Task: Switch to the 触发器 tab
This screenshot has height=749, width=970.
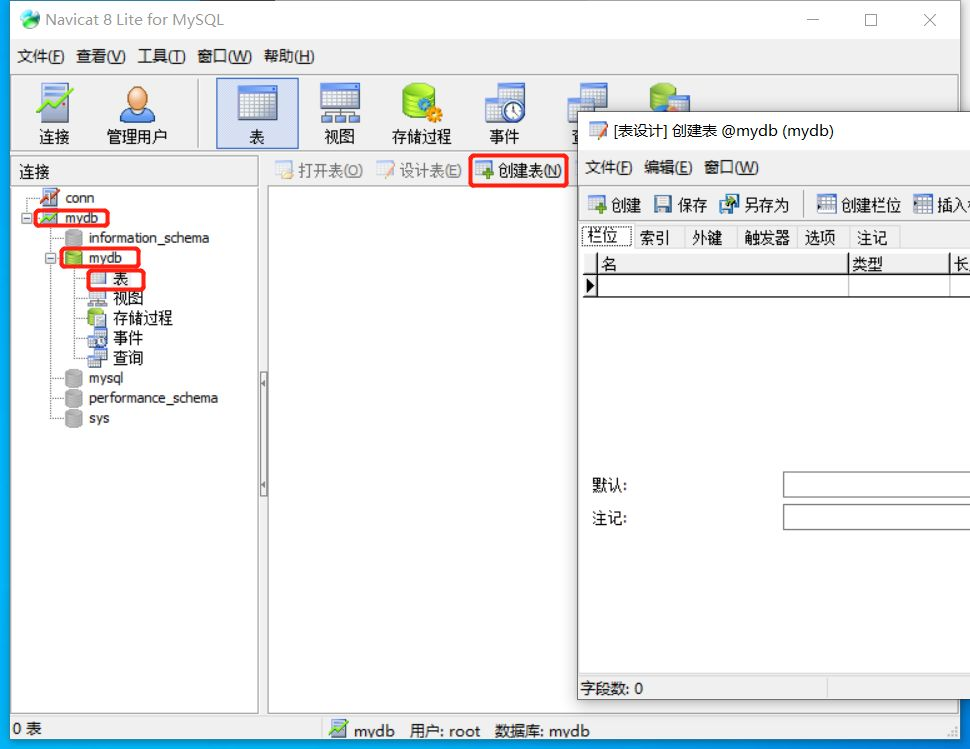Action: click(767, 238)
